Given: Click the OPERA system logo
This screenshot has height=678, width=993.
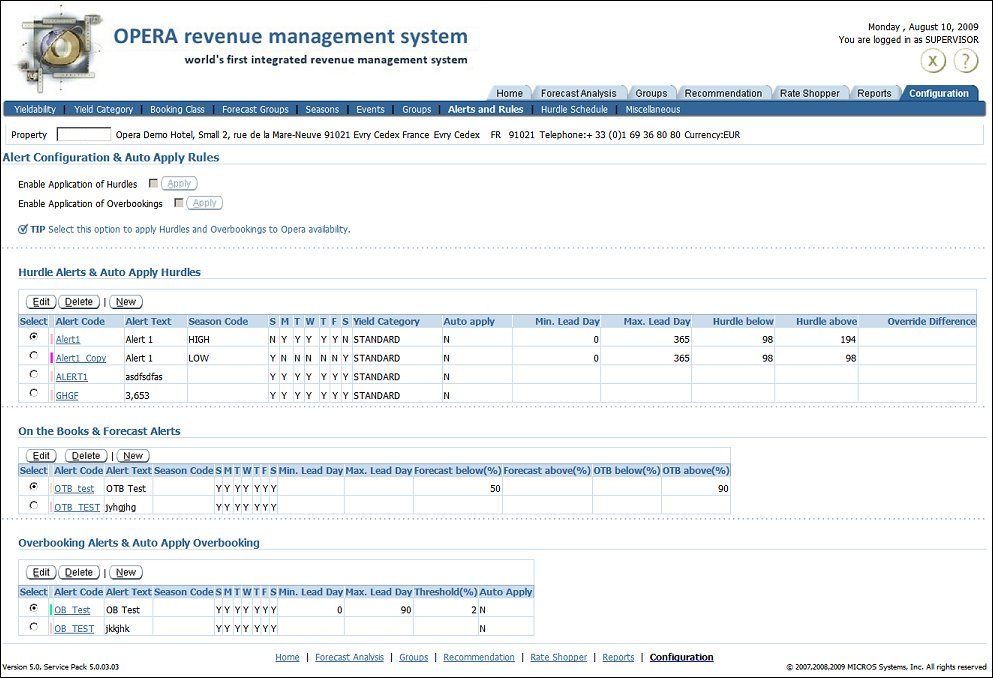Looking at the screenshot, I should (x=58, y=48).
